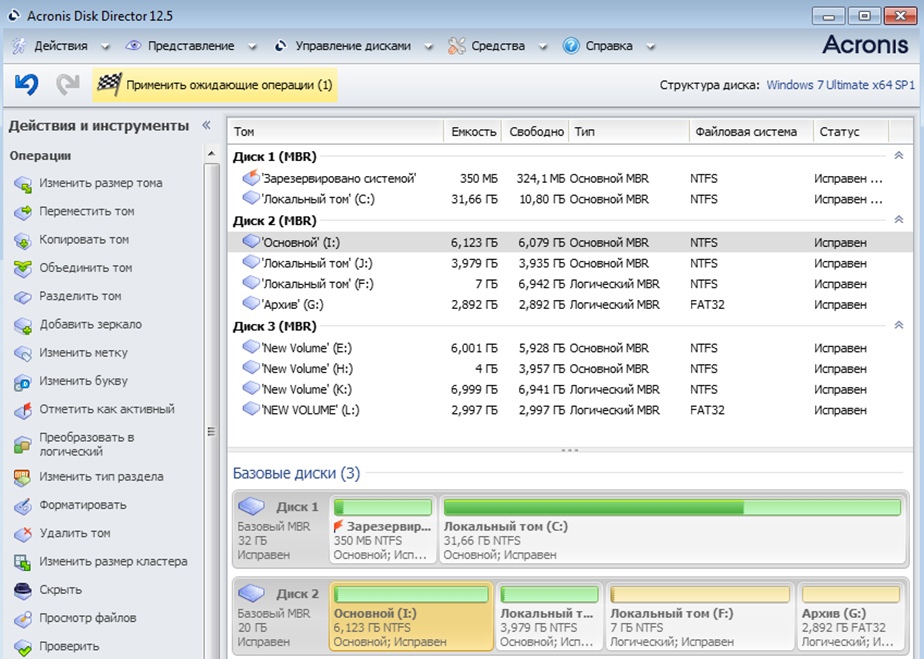Image resolution: width=924 pixels, height=659 pixels.
Task: Open the Справка menu
Action: pyautogui.click(x=608, y=46)
